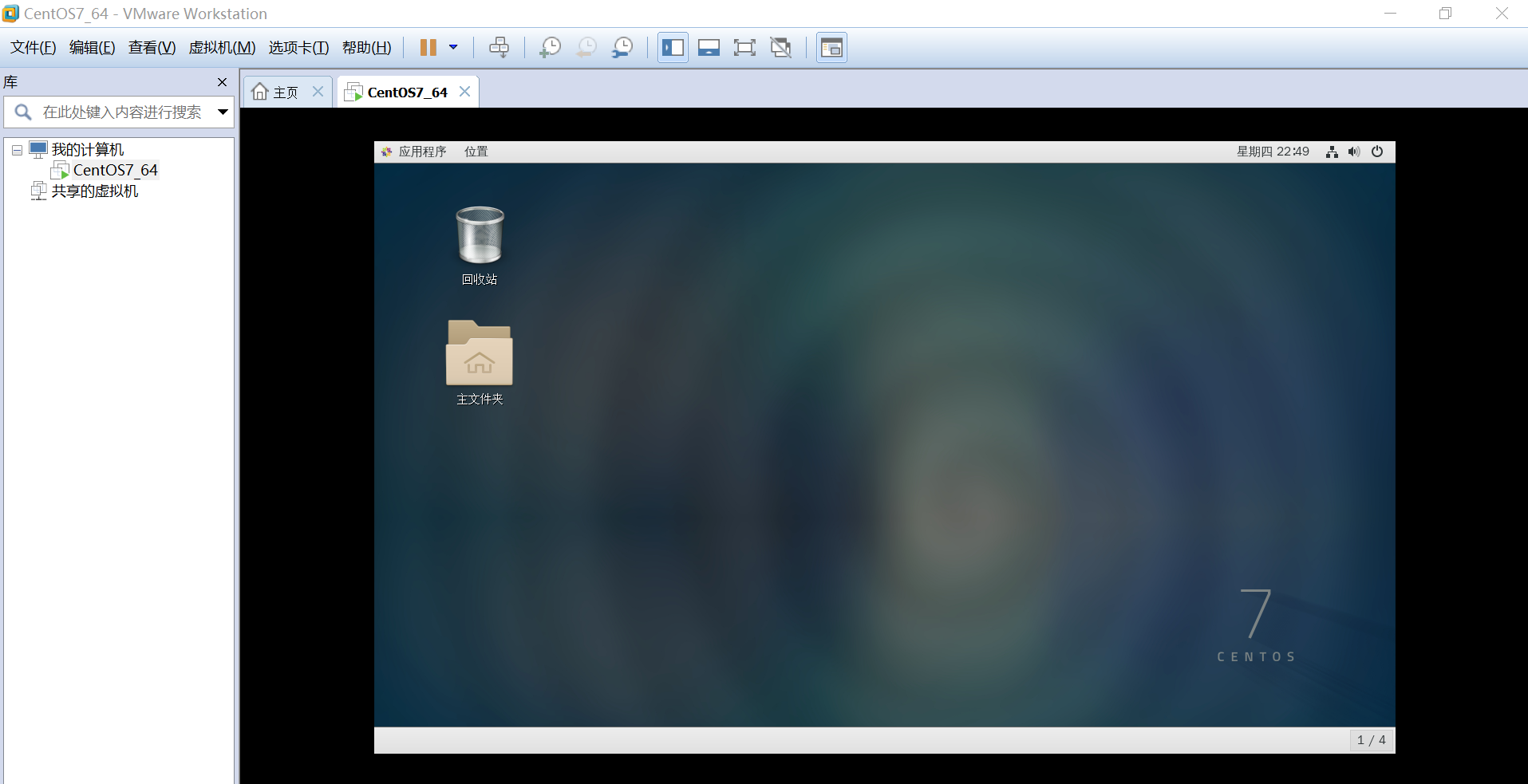This screenshot has width=1528, height=784.
Task: Click the search magnifier icon in library
Action: 23,112
